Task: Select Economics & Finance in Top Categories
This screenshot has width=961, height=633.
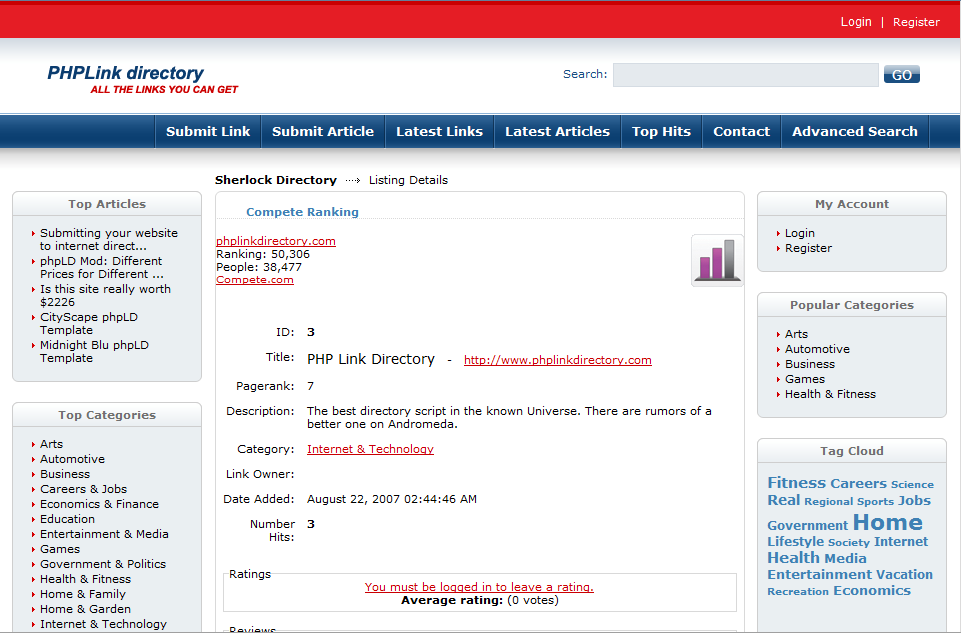Action: 99,504
